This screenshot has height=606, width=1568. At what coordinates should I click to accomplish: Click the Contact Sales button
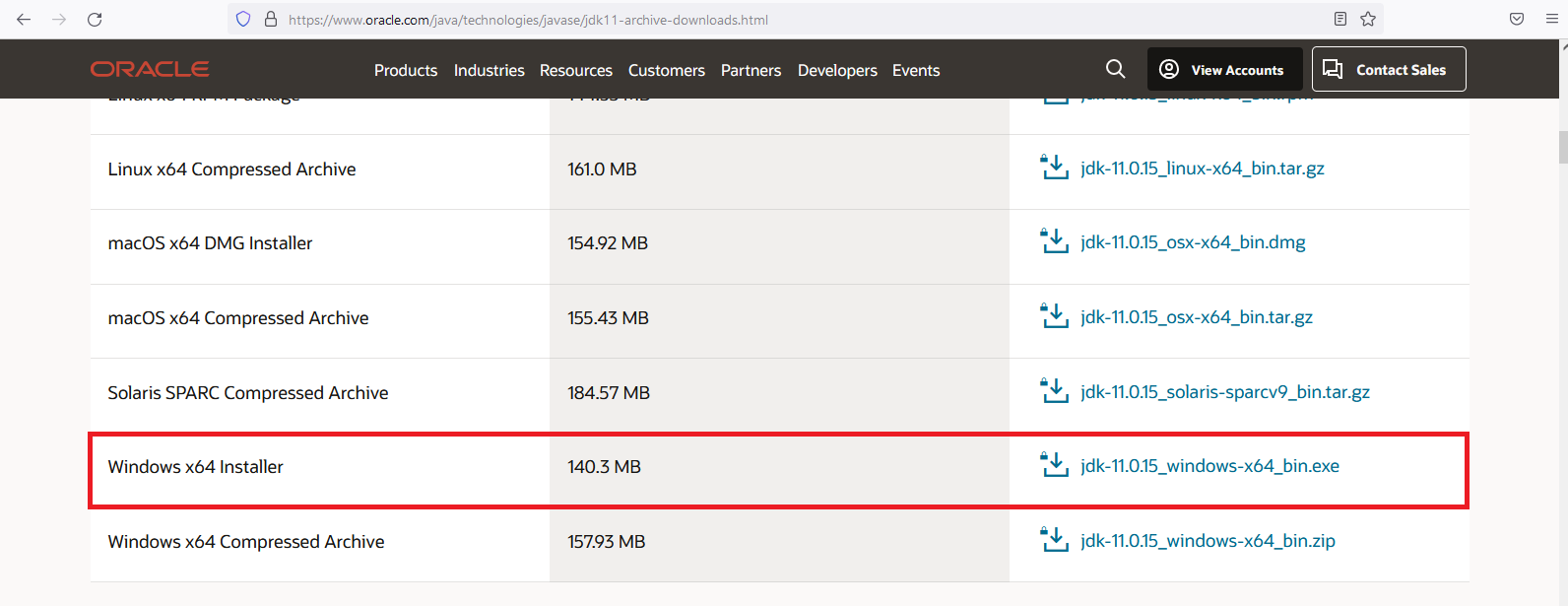[1389, 69]
